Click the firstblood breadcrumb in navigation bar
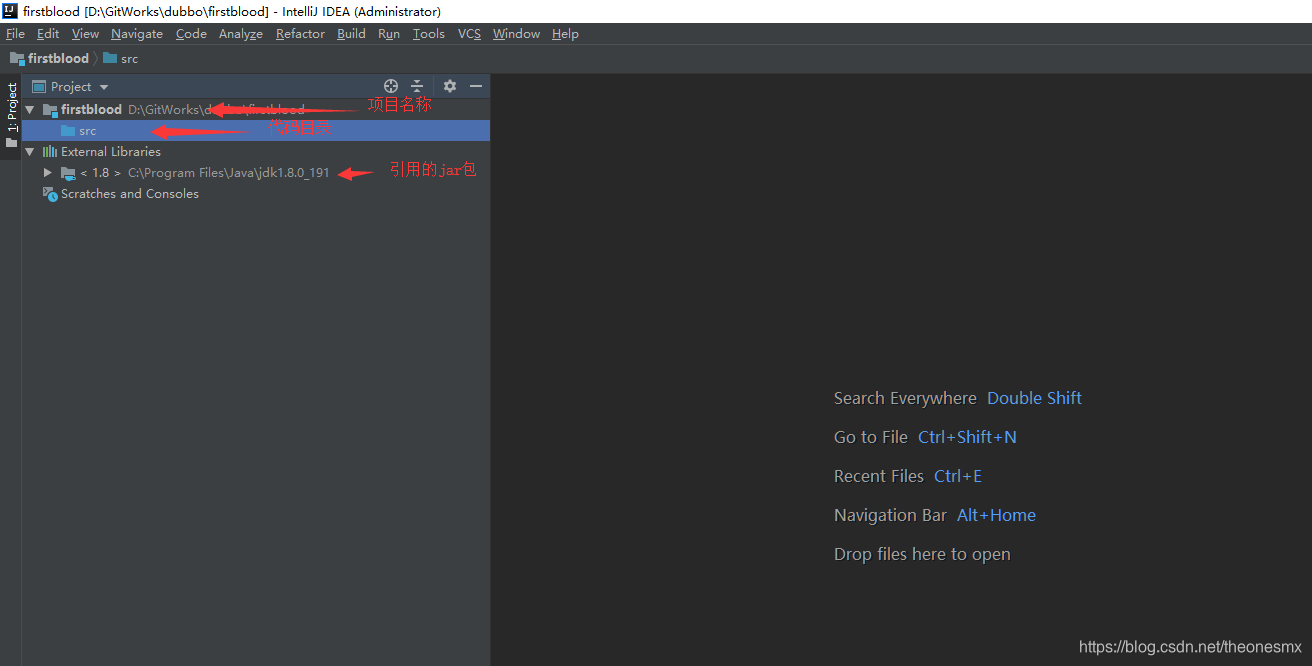1312x666 pixels. point(49,59)
